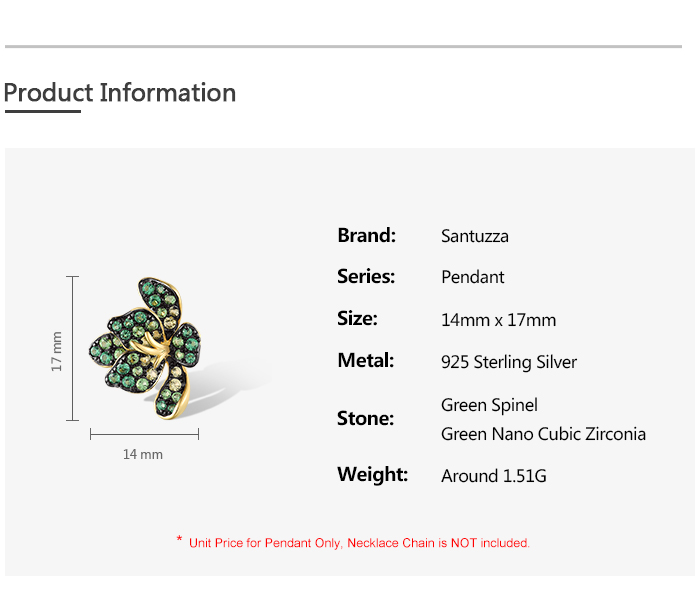Click the dark underline beneath Product Information
This screenshot has width=700, height=615.
[x=42, y=112]
